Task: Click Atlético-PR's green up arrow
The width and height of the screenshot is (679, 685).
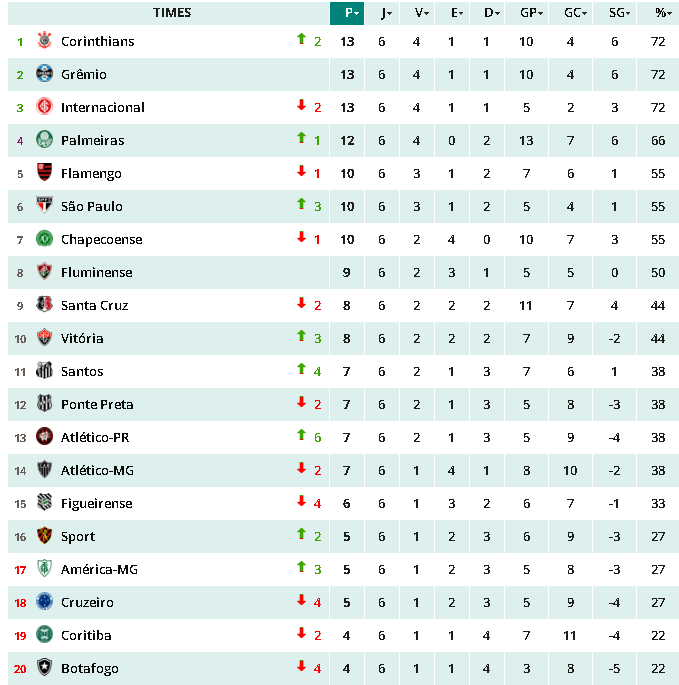Action: click(x=300, y=435)
